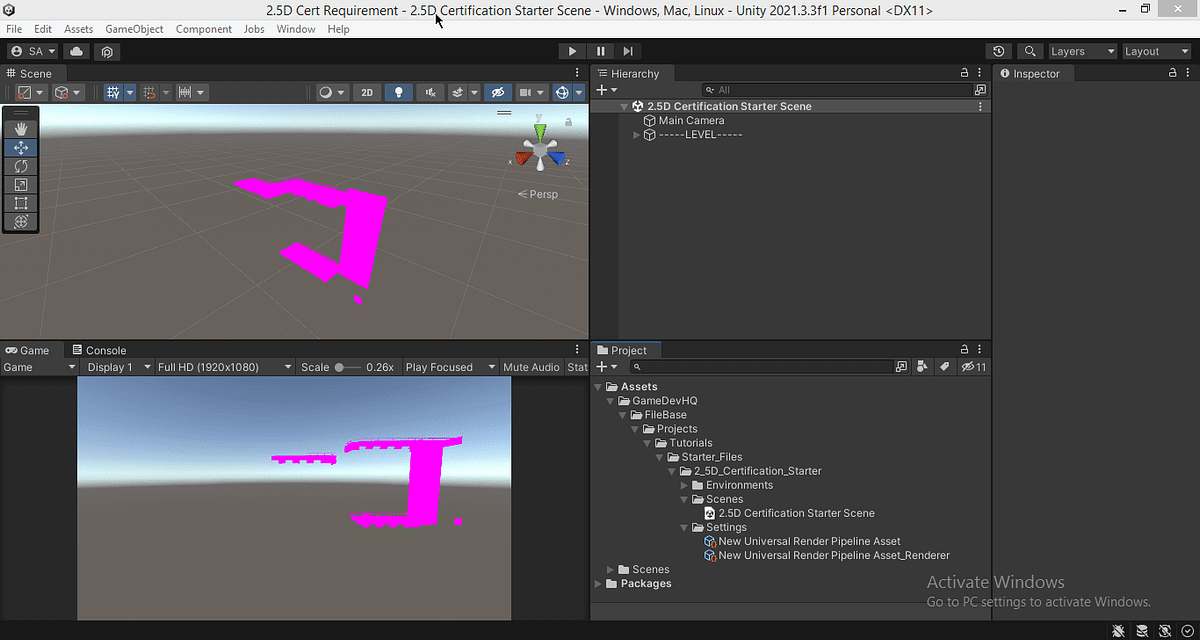This screenshot has width=1200, height=640.
Task: Expand the -----LEVEL----- object in the Hierarchy
Action: coord(638,134)
